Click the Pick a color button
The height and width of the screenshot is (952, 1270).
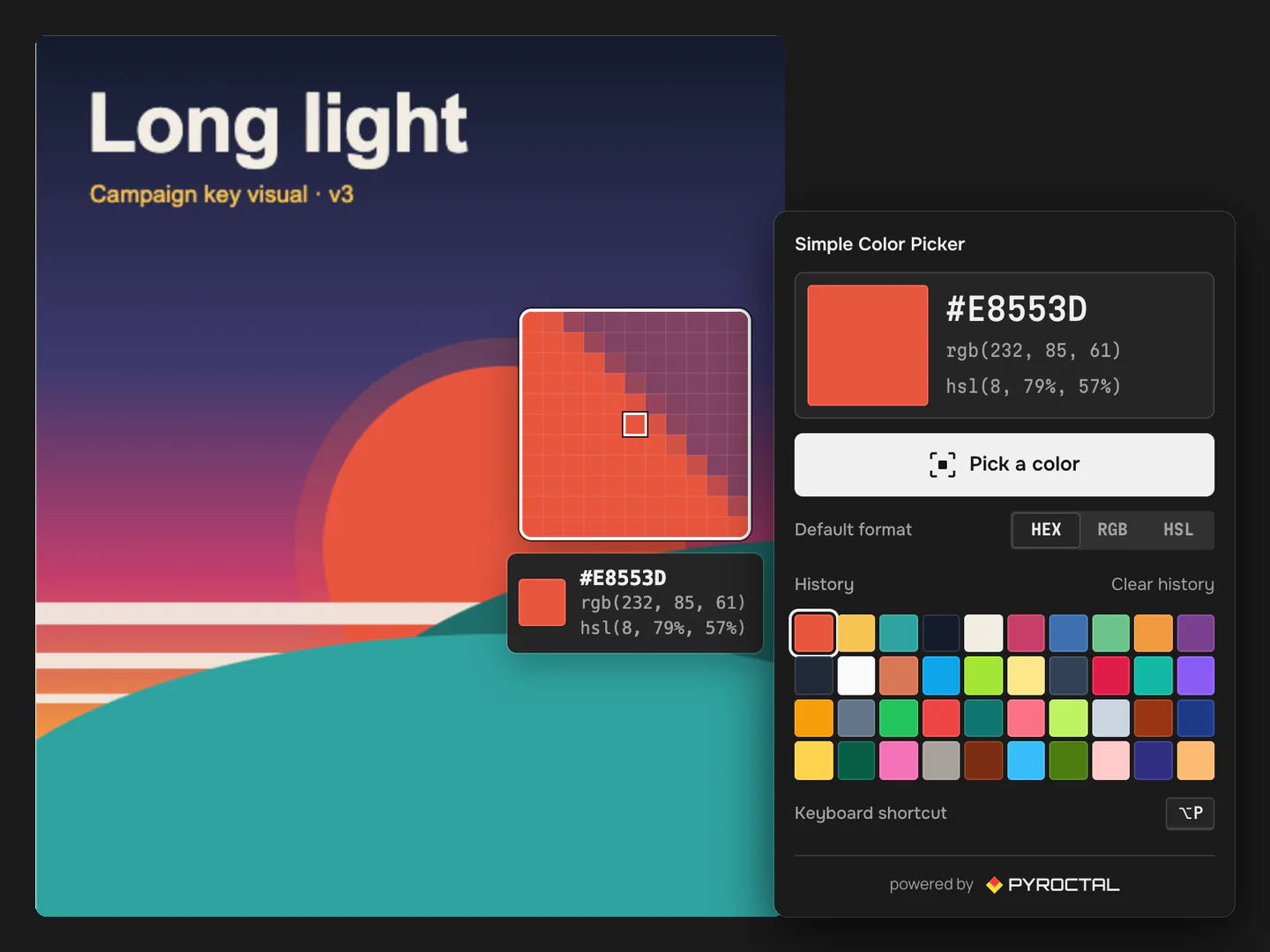(1004, 465)
